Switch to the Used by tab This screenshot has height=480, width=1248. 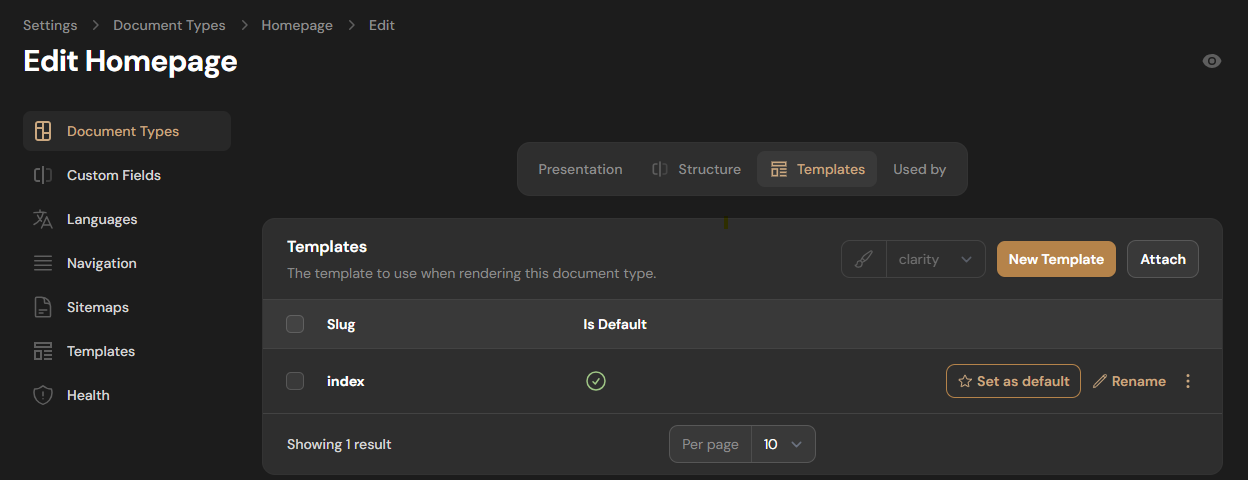point(919,169)
